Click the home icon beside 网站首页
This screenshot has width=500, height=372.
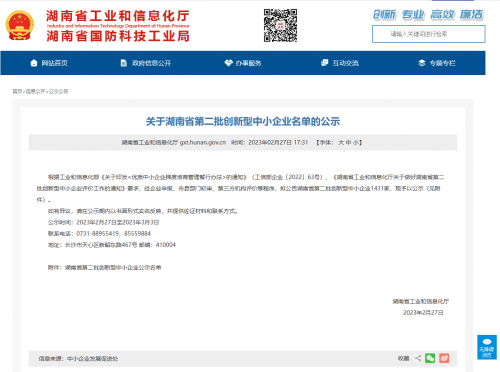pyautogui.click(x=34, y=63)
